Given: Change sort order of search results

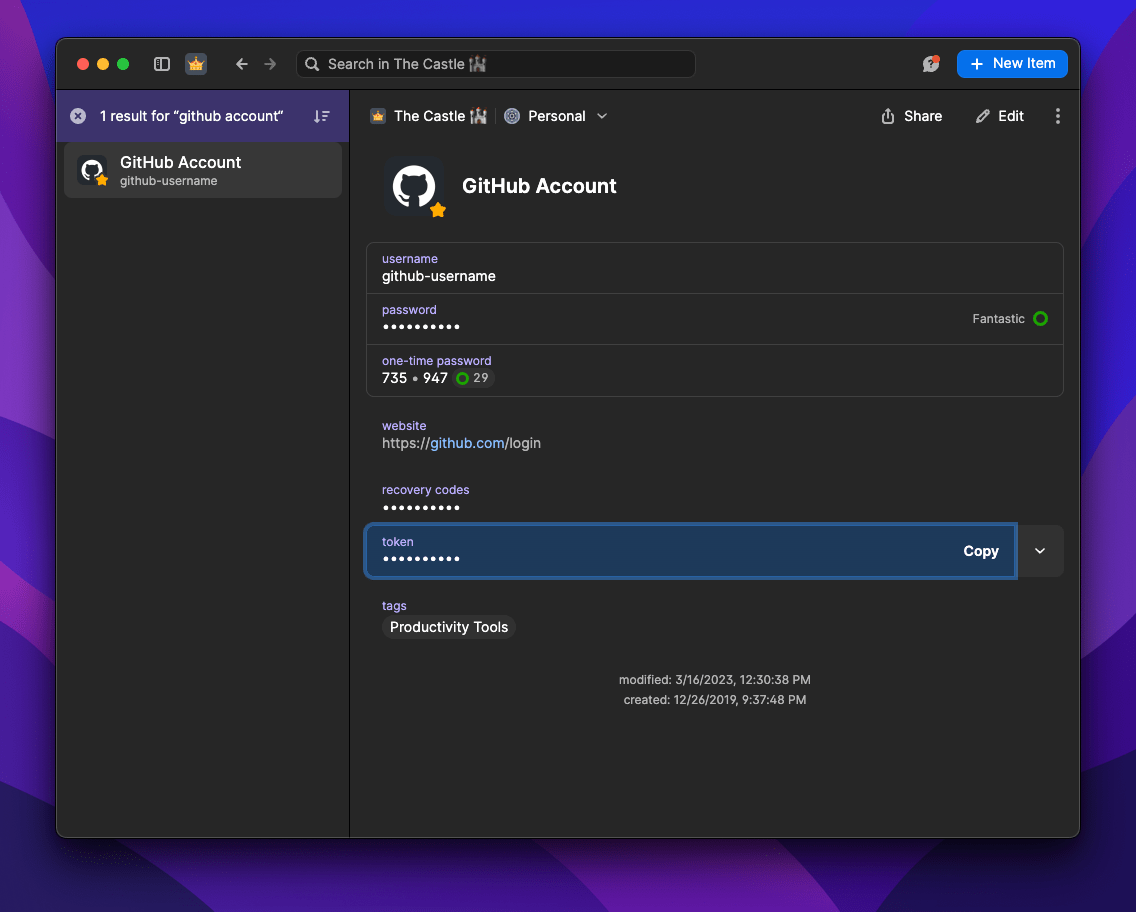Looking at the screenshot, I should pyautogui.click(x=321, y=116).
